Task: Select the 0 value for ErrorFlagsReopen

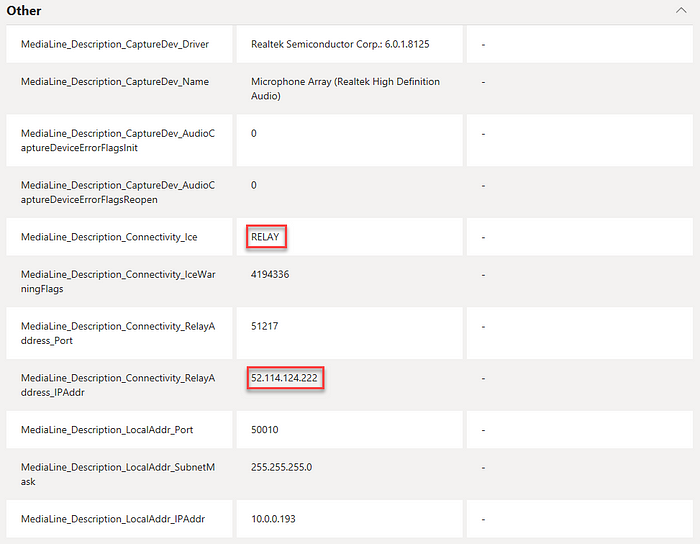Action: [x=254, y=185]
